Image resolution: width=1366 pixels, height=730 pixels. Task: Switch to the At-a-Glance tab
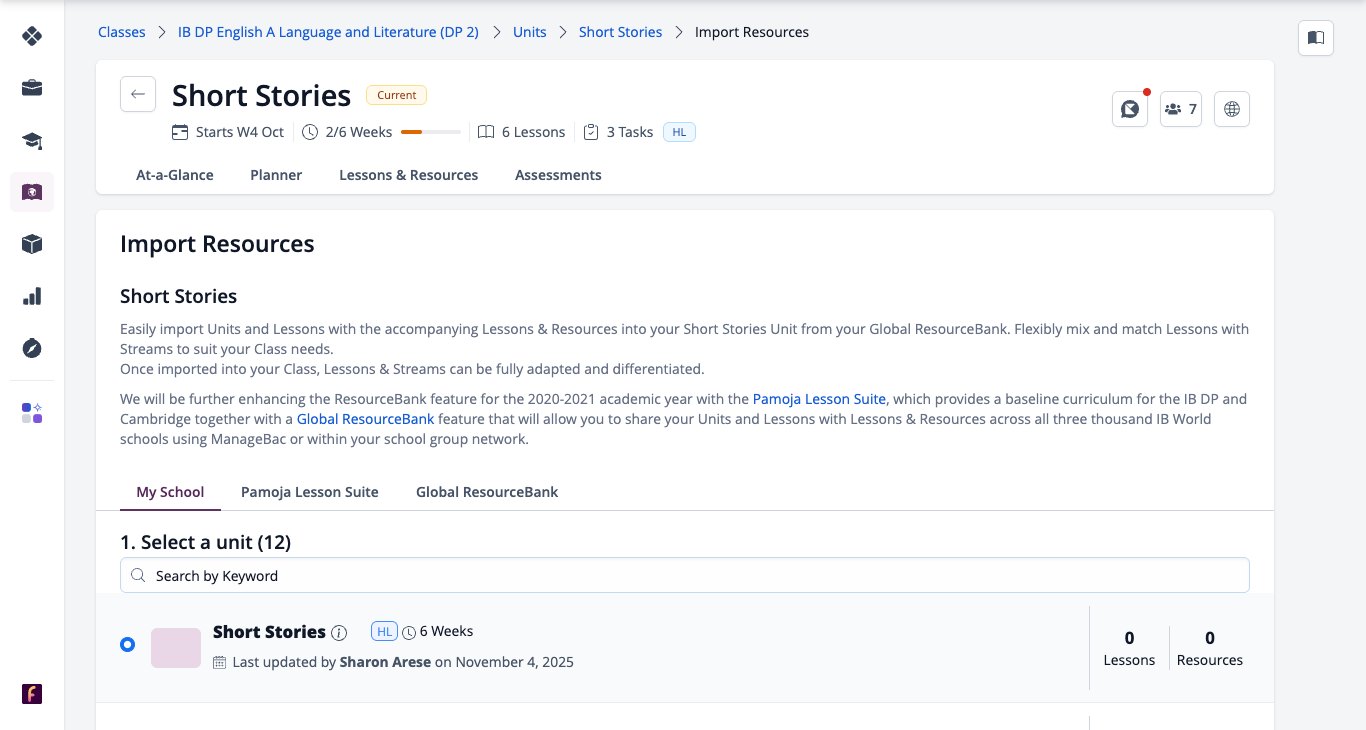click(175, 175)
